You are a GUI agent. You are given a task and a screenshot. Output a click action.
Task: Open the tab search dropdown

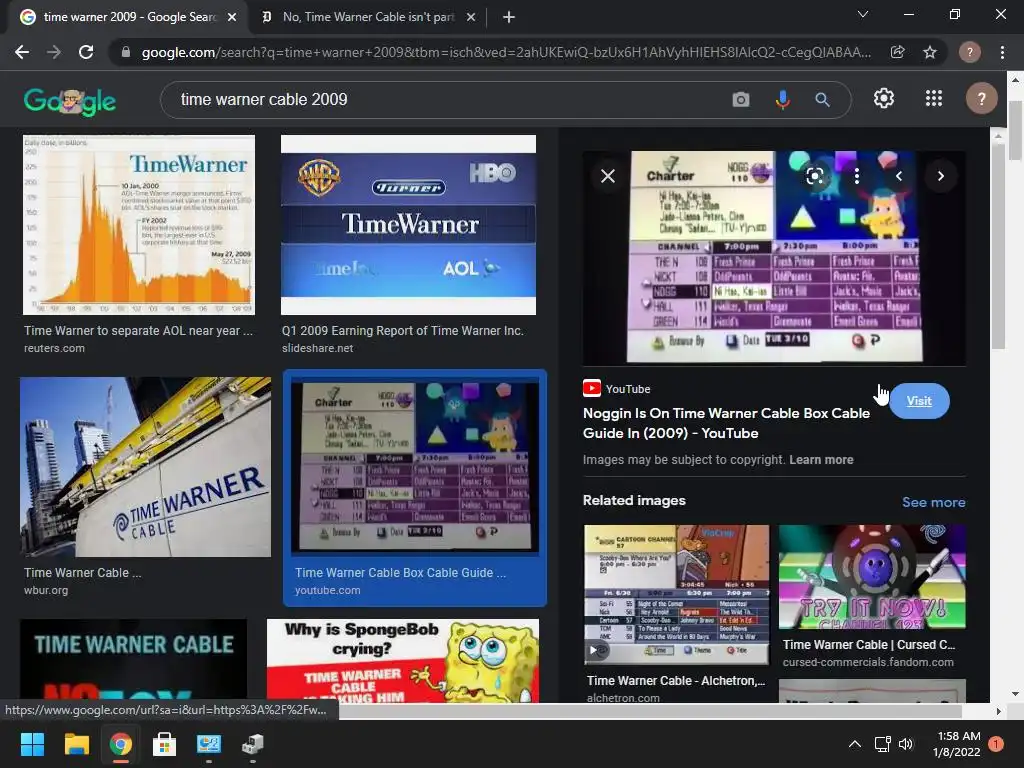tap(863, 14)
